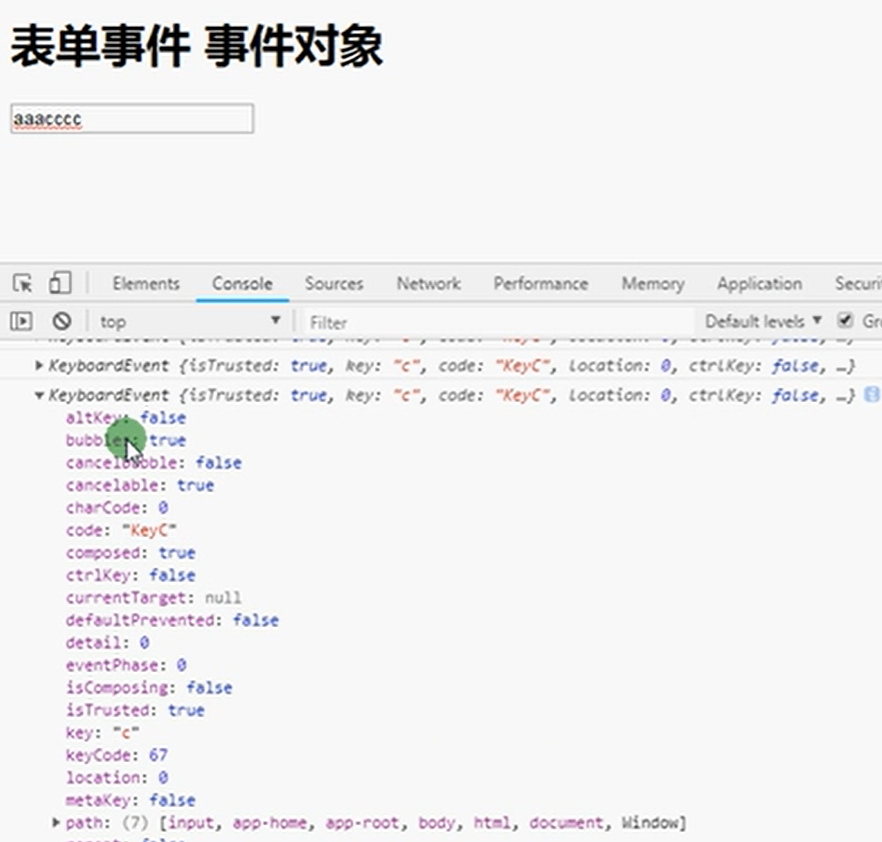The image size is (882, 842).
Task: Open the Application tab
Action: click(759, 283)
